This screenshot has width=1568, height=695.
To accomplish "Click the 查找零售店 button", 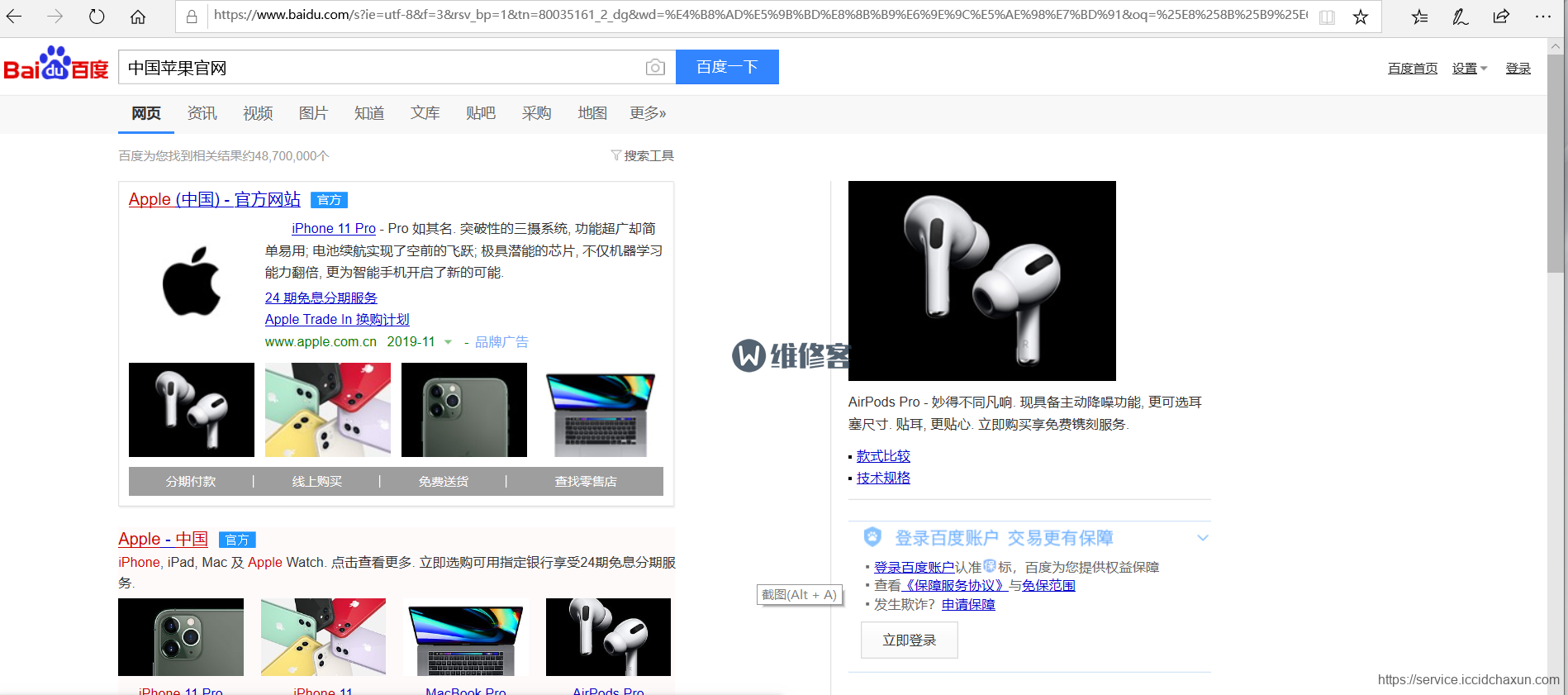I will coord(585,481).
